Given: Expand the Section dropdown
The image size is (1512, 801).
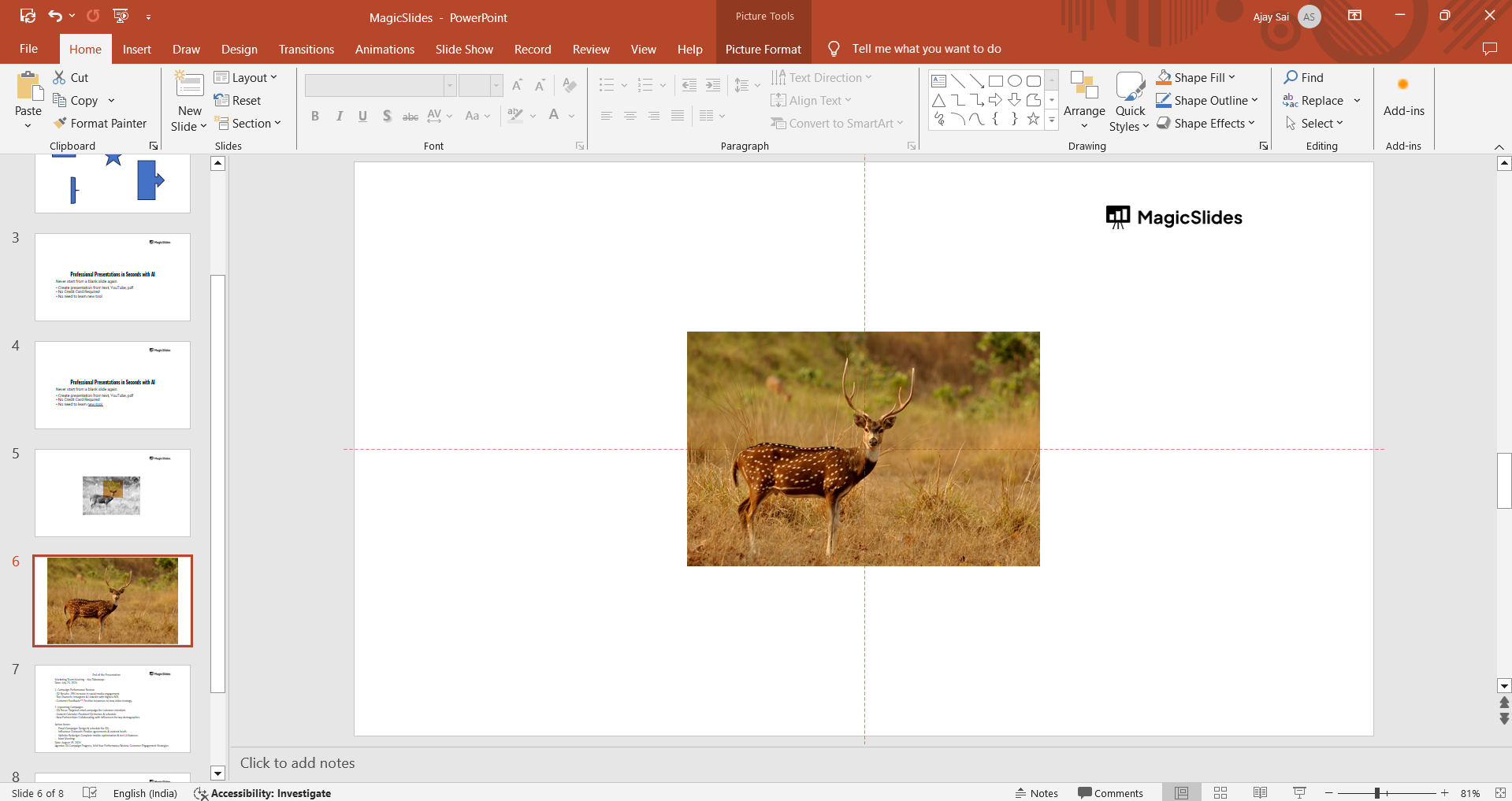Looking at the screenshot, I should pos(247,124).
